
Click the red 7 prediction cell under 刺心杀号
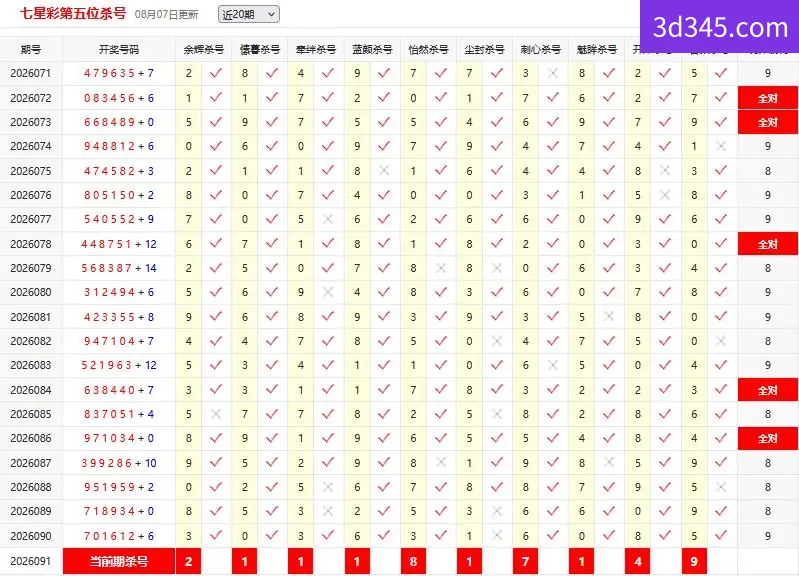click(525, 561)
